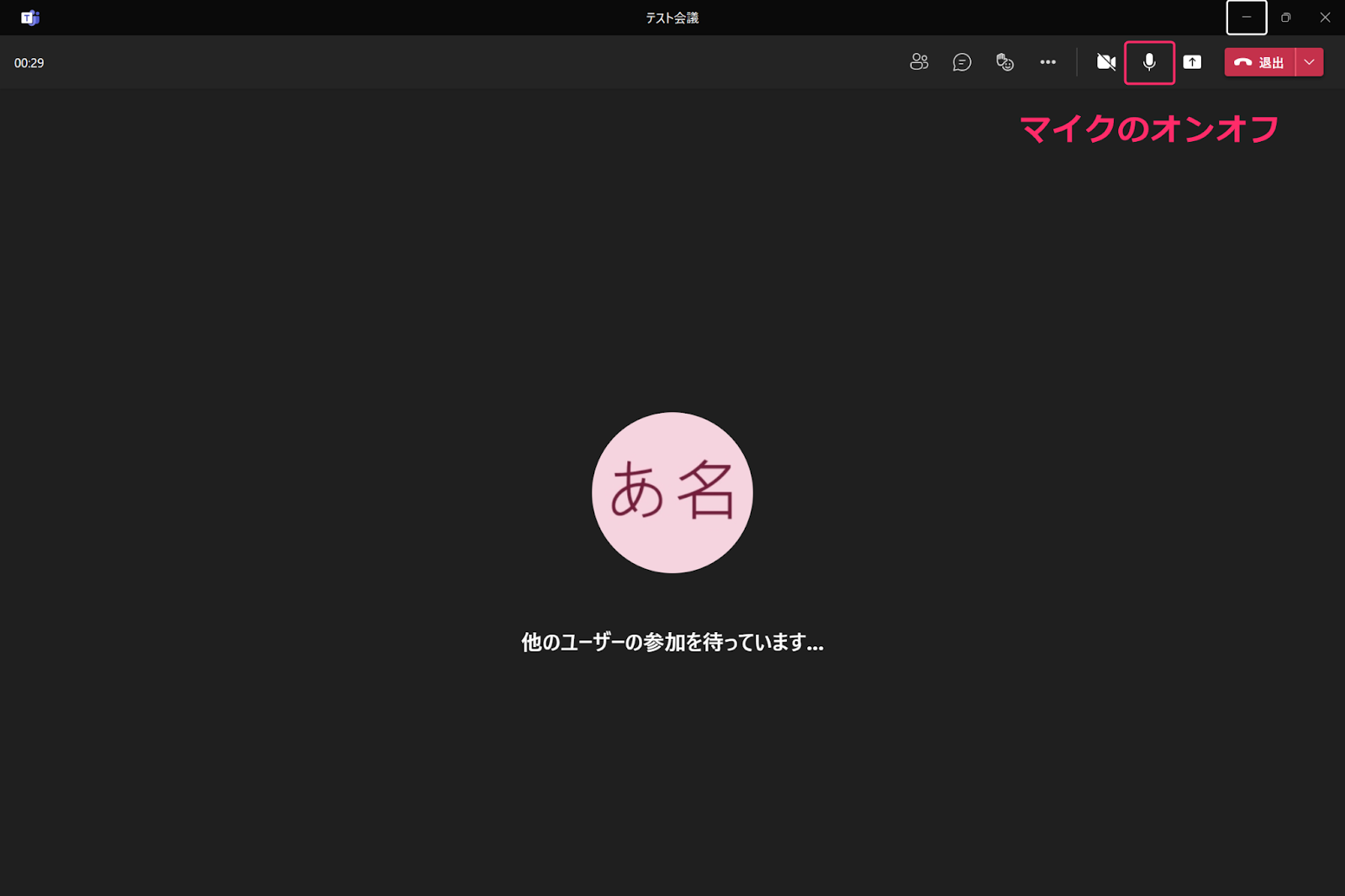
Task: Open the meeting chat icon
Action: (962, 62)
